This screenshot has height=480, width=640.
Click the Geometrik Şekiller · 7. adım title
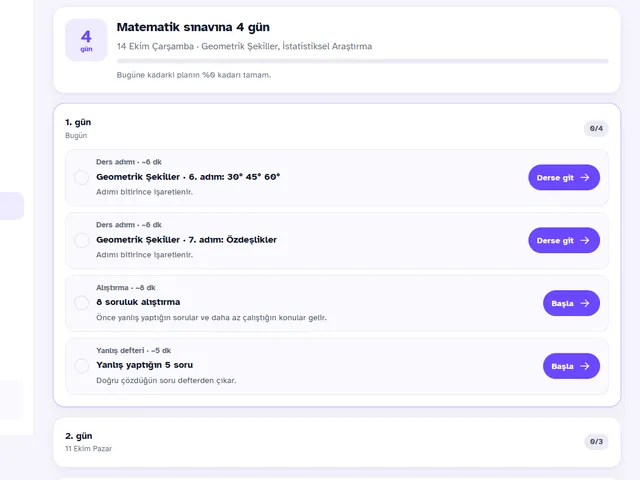point(187,240)
